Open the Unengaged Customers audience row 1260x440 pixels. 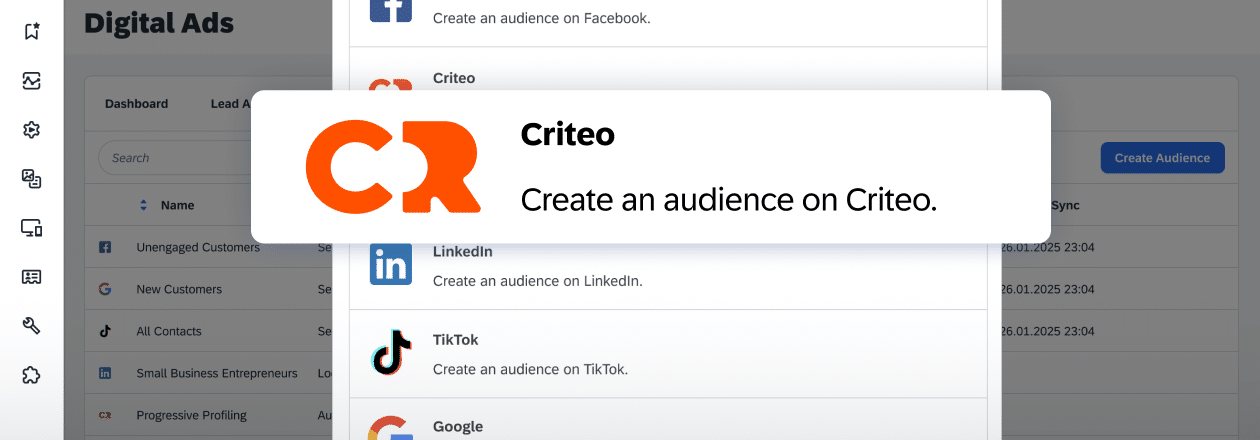point(198,247)
